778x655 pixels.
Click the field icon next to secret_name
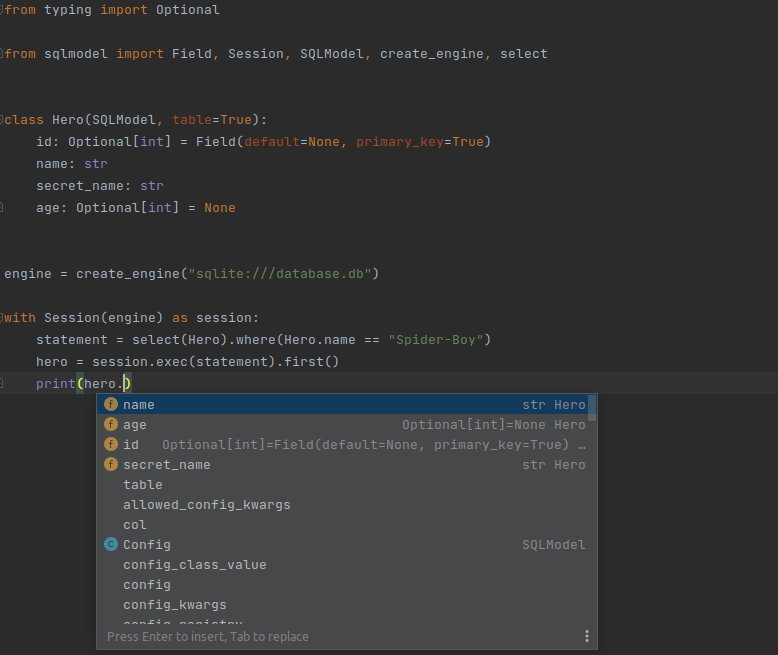coord(111,465)
